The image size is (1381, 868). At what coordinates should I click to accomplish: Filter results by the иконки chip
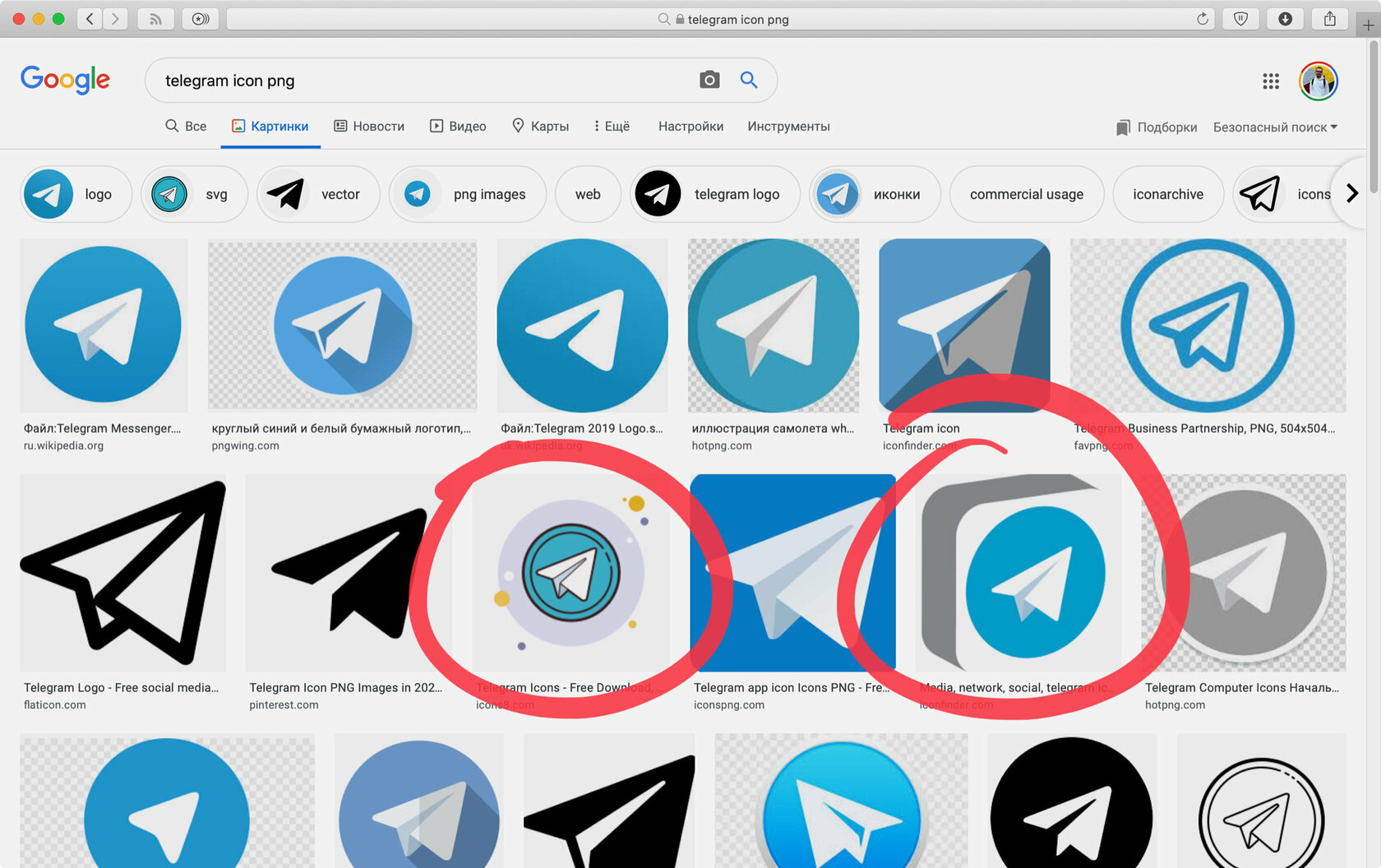875,194
